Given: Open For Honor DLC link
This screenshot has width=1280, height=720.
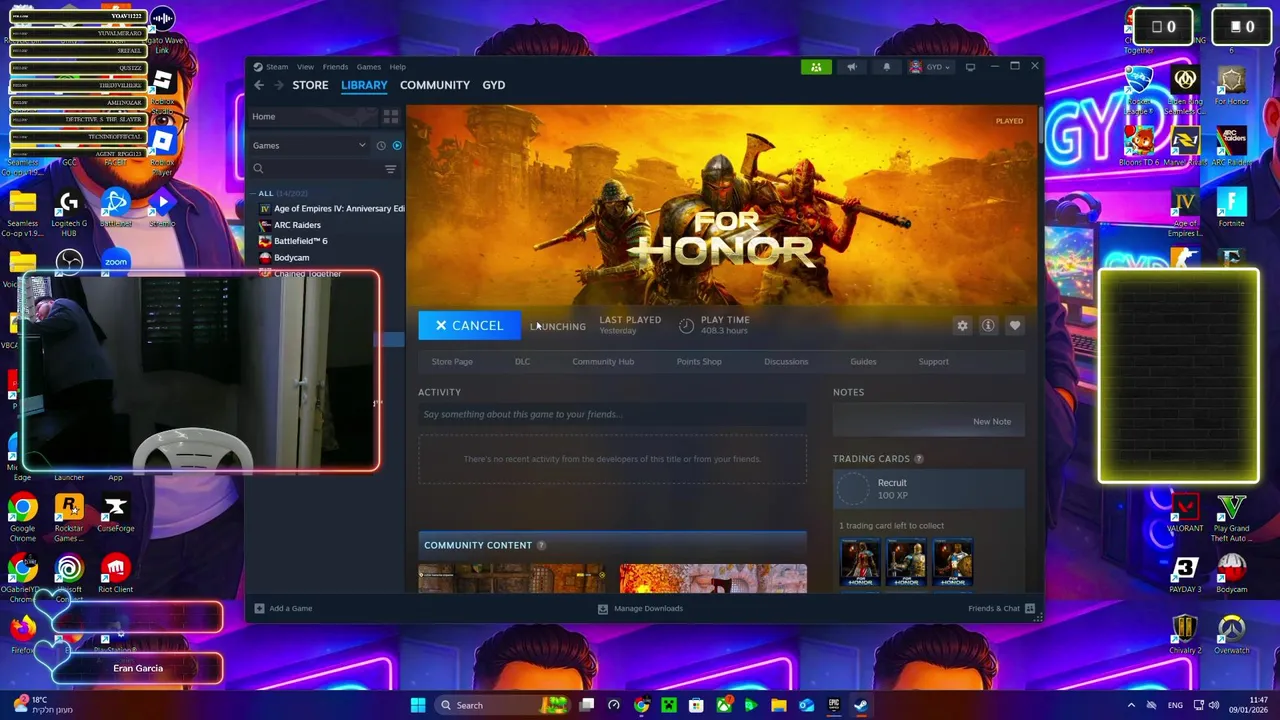Looking at the screenshot, I should point(522,361).
